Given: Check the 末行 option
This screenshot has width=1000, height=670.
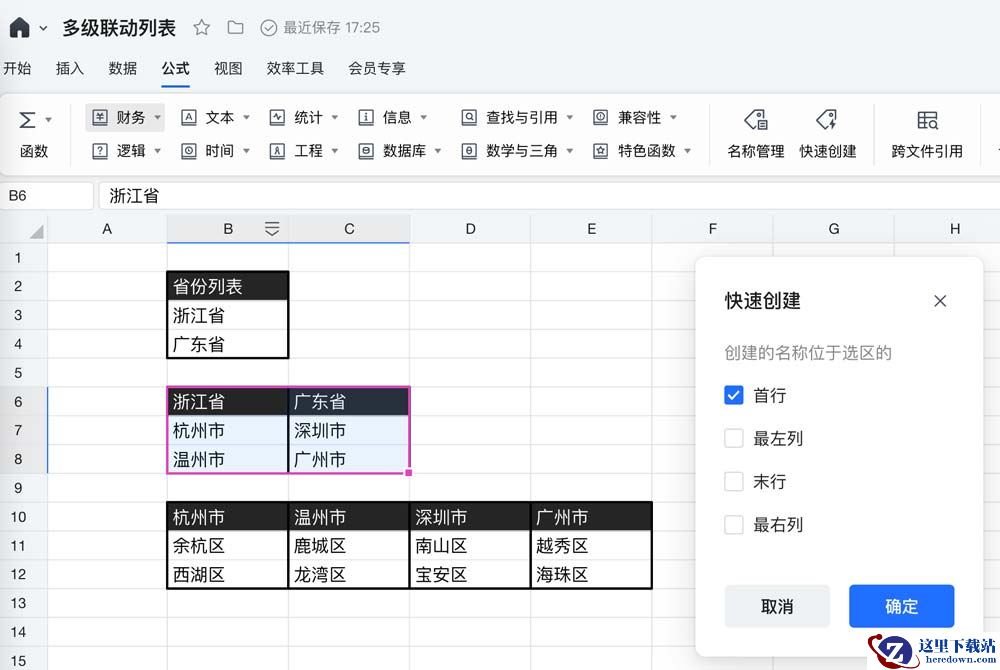Looking at the screenshot, I should tap(734, 481).
